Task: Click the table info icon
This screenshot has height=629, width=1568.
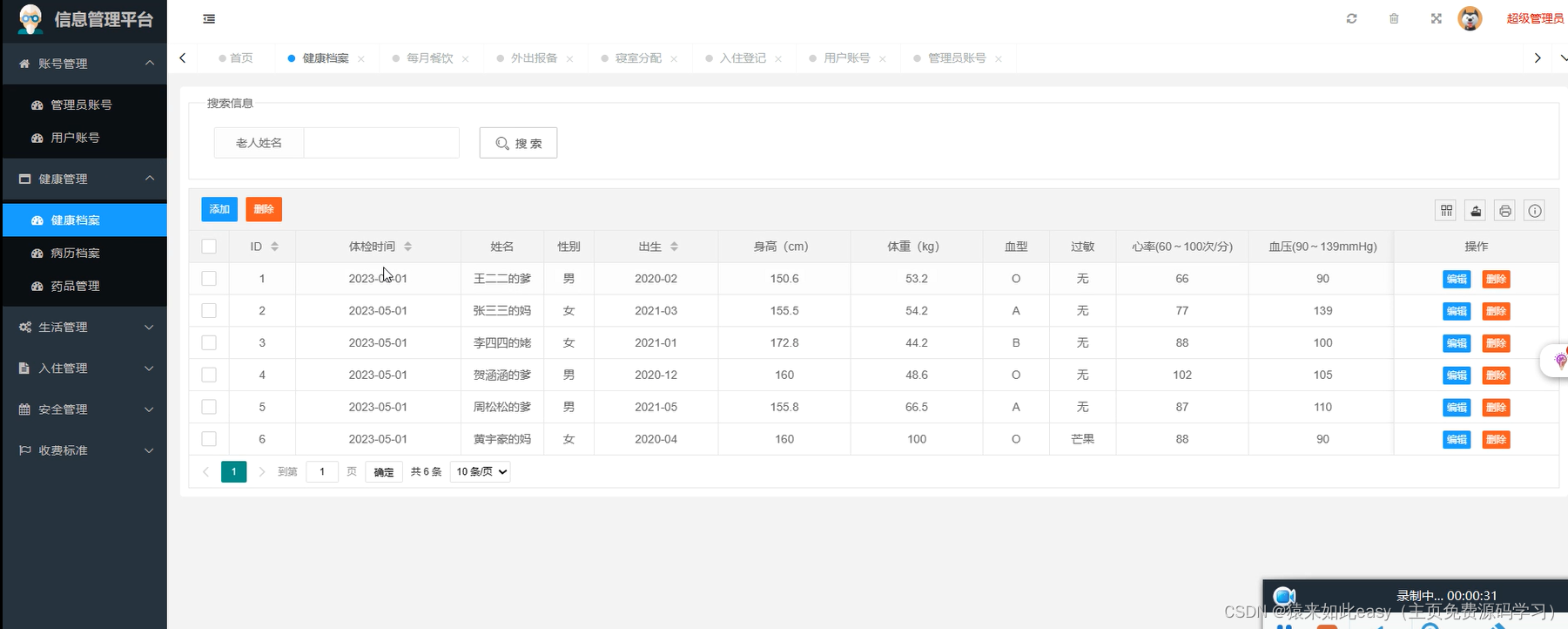Action: point(1535,210)
